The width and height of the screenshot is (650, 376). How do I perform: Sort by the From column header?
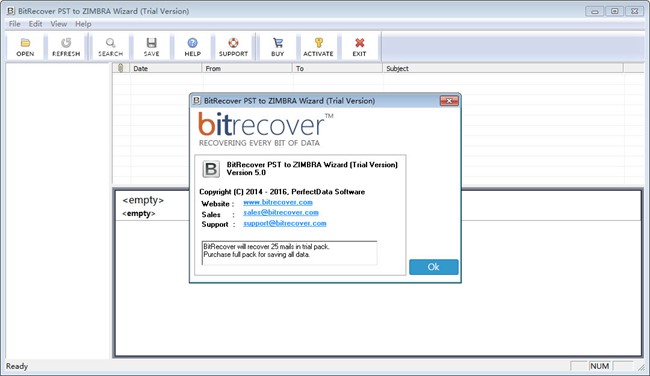pos(247,68)
